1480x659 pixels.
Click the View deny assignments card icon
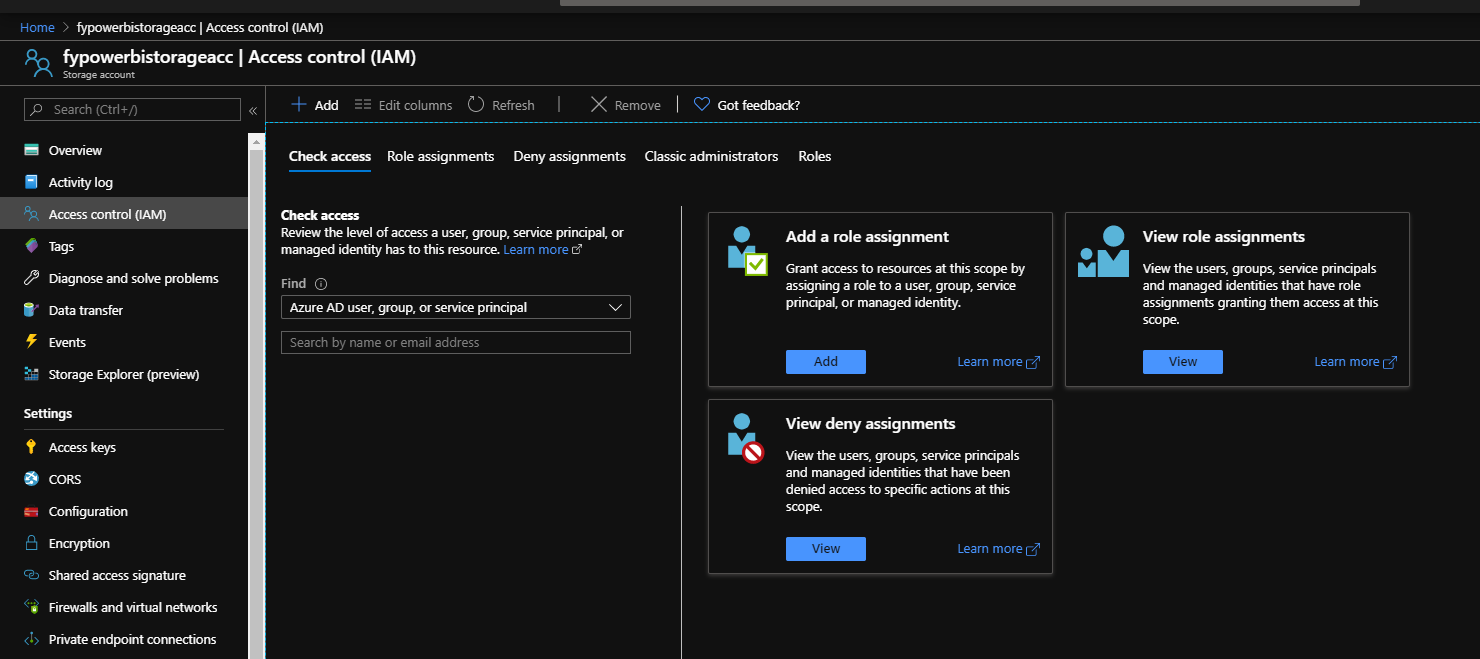(747, 438)
